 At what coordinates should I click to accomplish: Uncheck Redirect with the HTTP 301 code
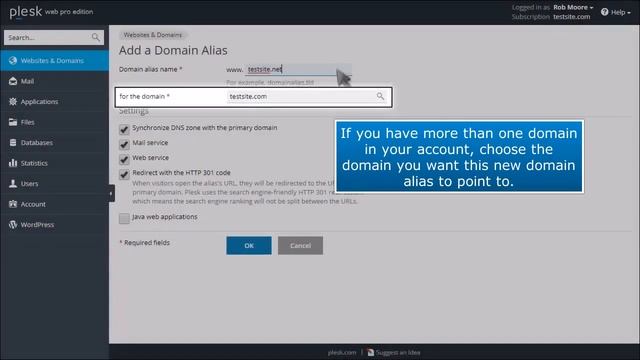point(124,174)
